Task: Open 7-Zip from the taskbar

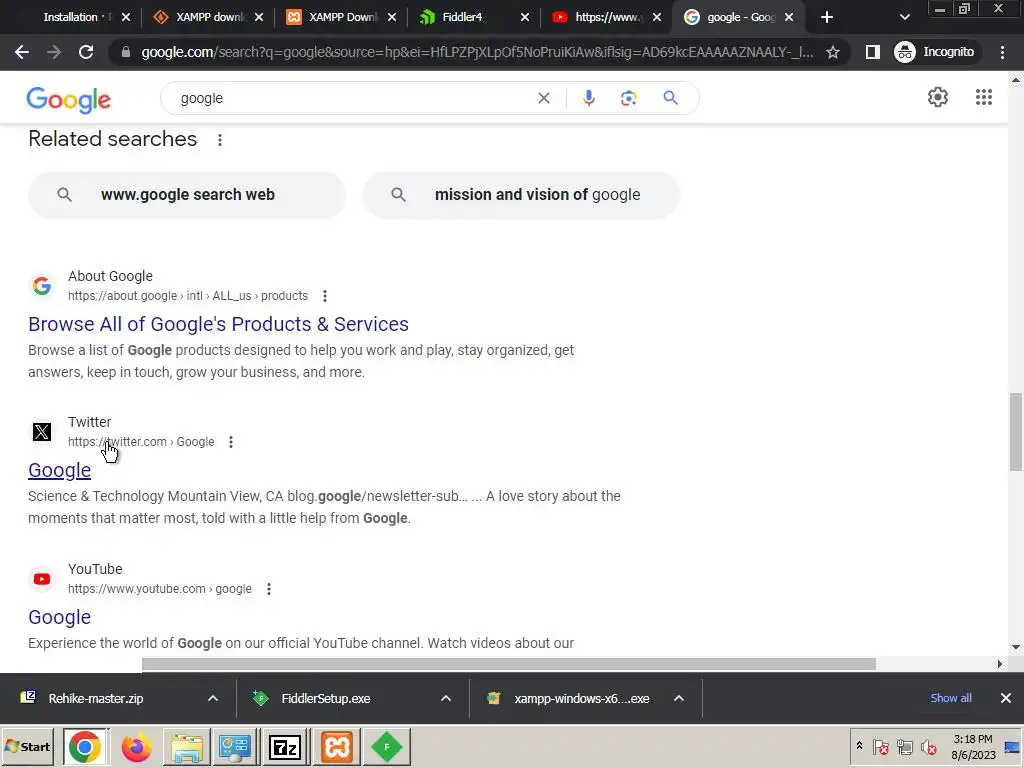Action: [x=285, y=747]
